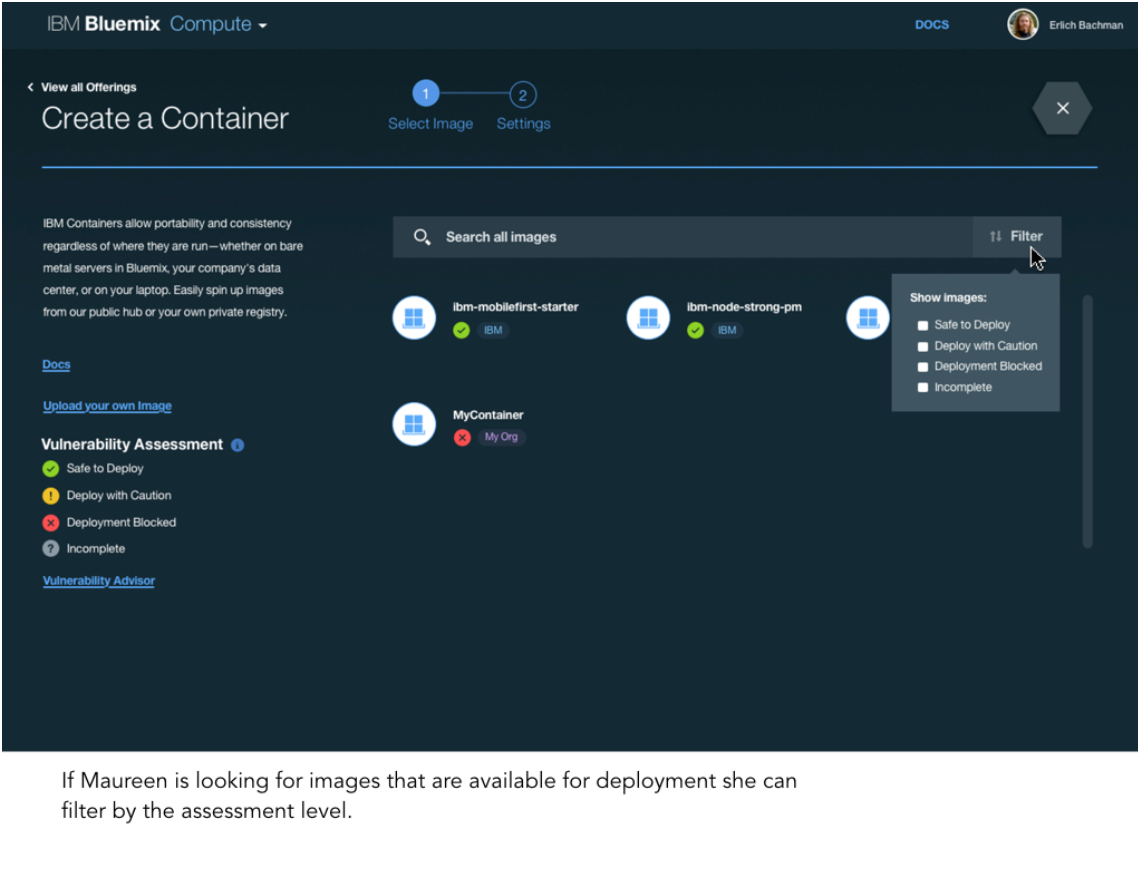Image resolution: width=1138 pixels, height=876 pixels.
Task: Click the Vulnerability Assessment heading
Action: tap(132, 444)
